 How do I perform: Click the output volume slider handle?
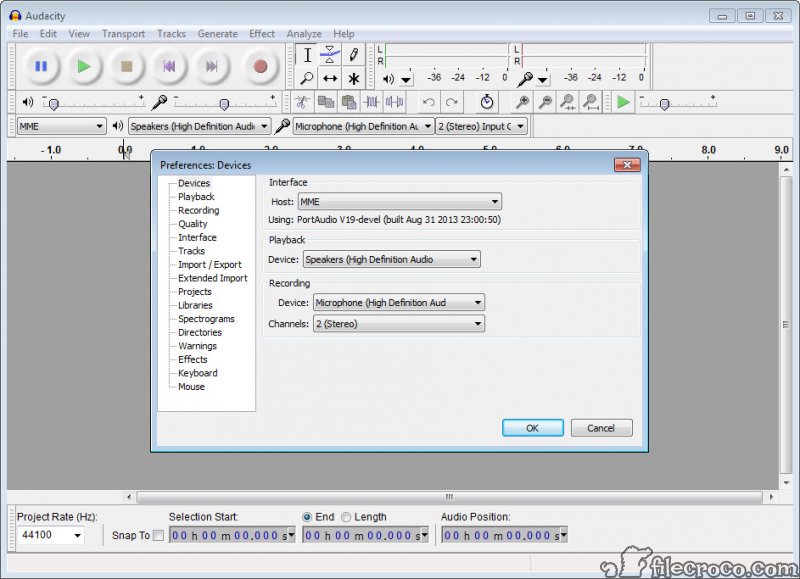pos(54,104)
